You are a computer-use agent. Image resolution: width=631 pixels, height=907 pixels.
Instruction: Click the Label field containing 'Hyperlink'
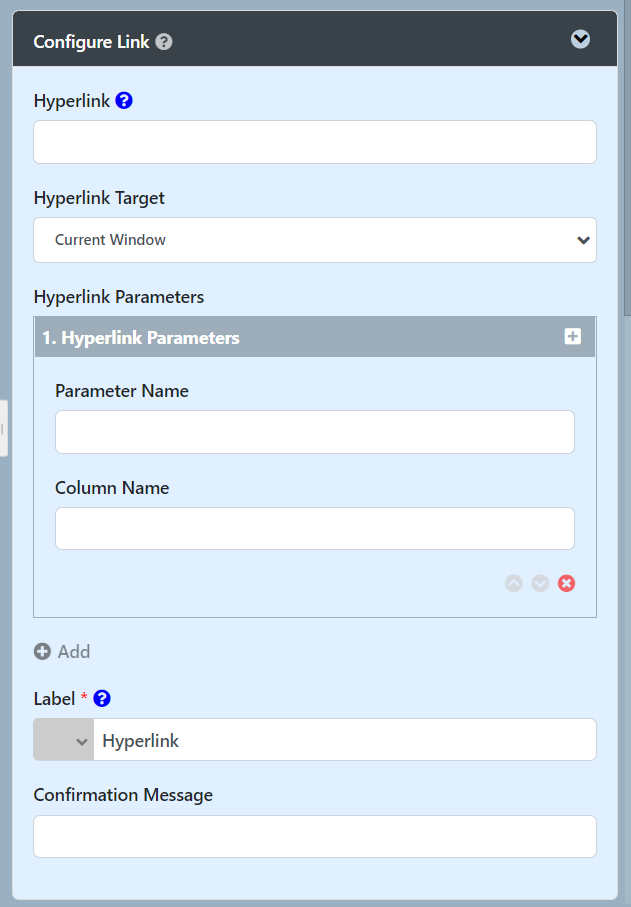pyautogui.click(x=344, y=740)
